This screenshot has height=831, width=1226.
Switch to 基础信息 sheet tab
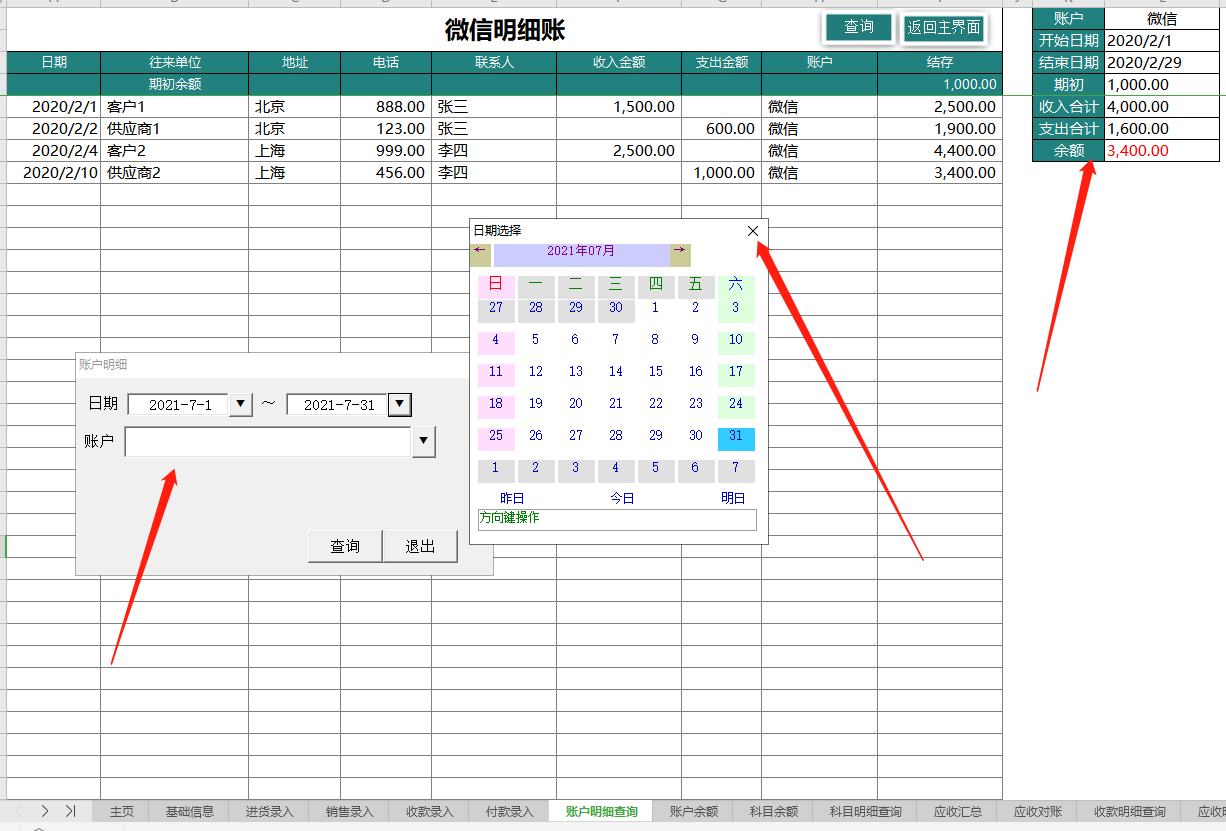tap(189, 811)
